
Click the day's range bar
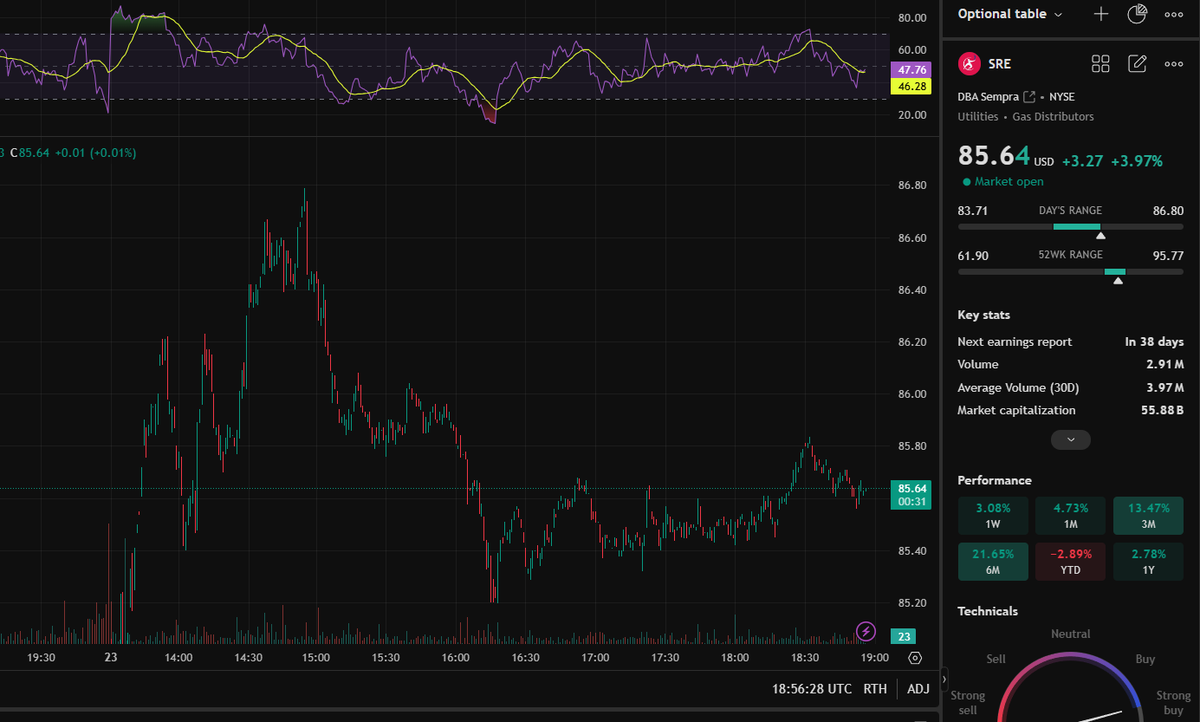pyautogui.click(x=1071, y=227)
